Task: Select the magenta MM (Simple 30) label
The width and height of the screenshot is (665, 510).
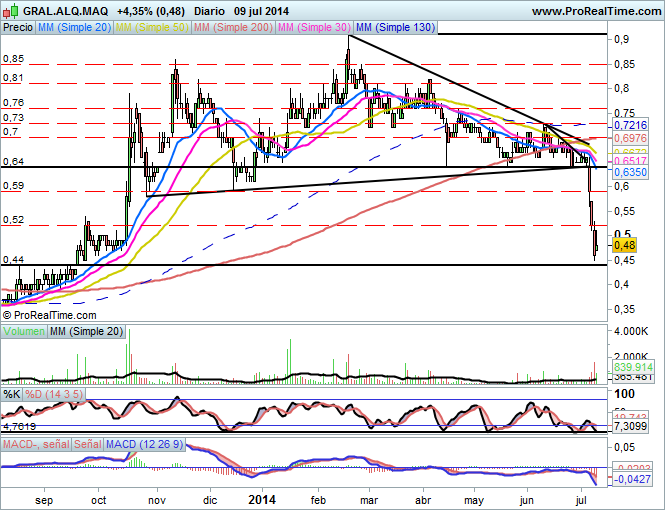Action: point(316,28)
